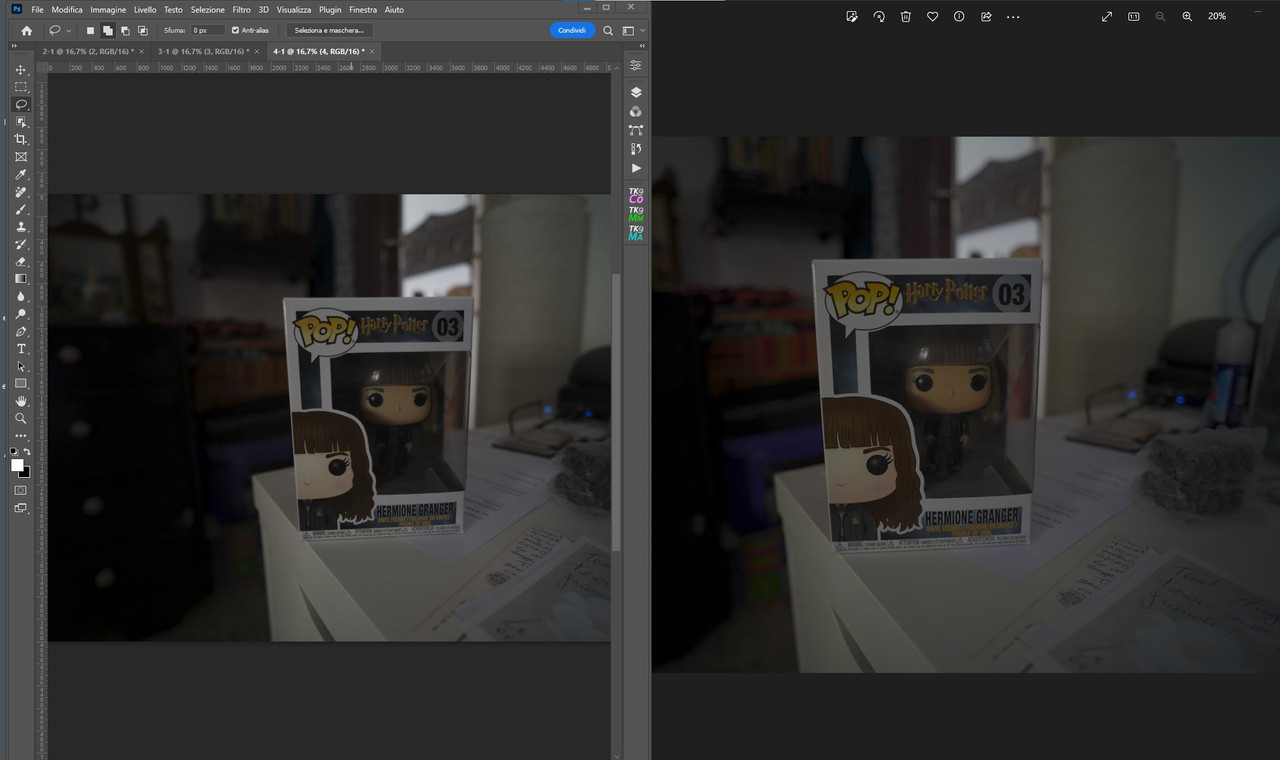
Task: Toggle Quick Mask mode
Action: point(21,490)
